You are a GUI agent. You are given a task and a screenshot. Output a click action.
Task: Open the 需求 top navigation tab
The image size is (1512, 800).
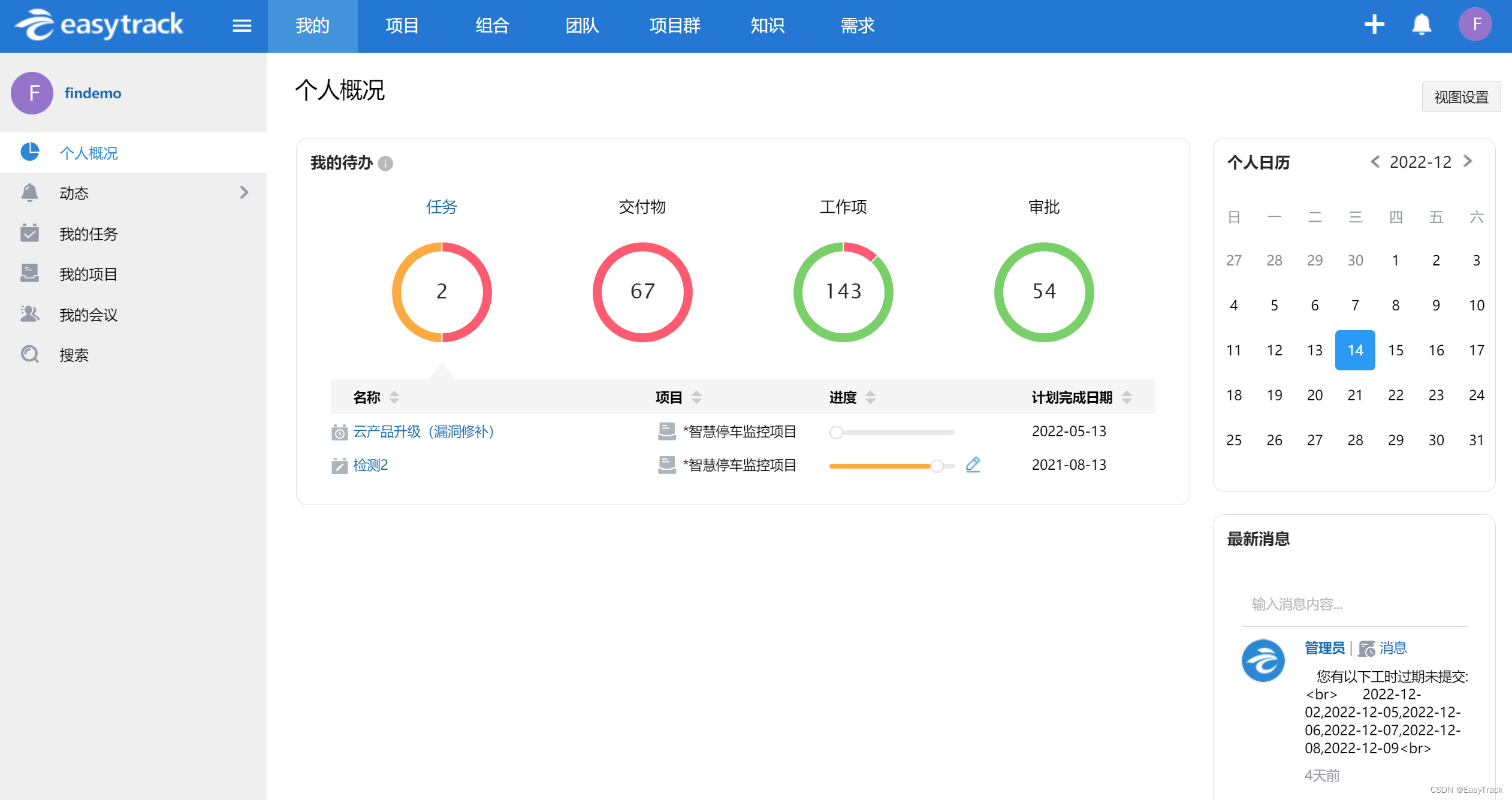858,26
